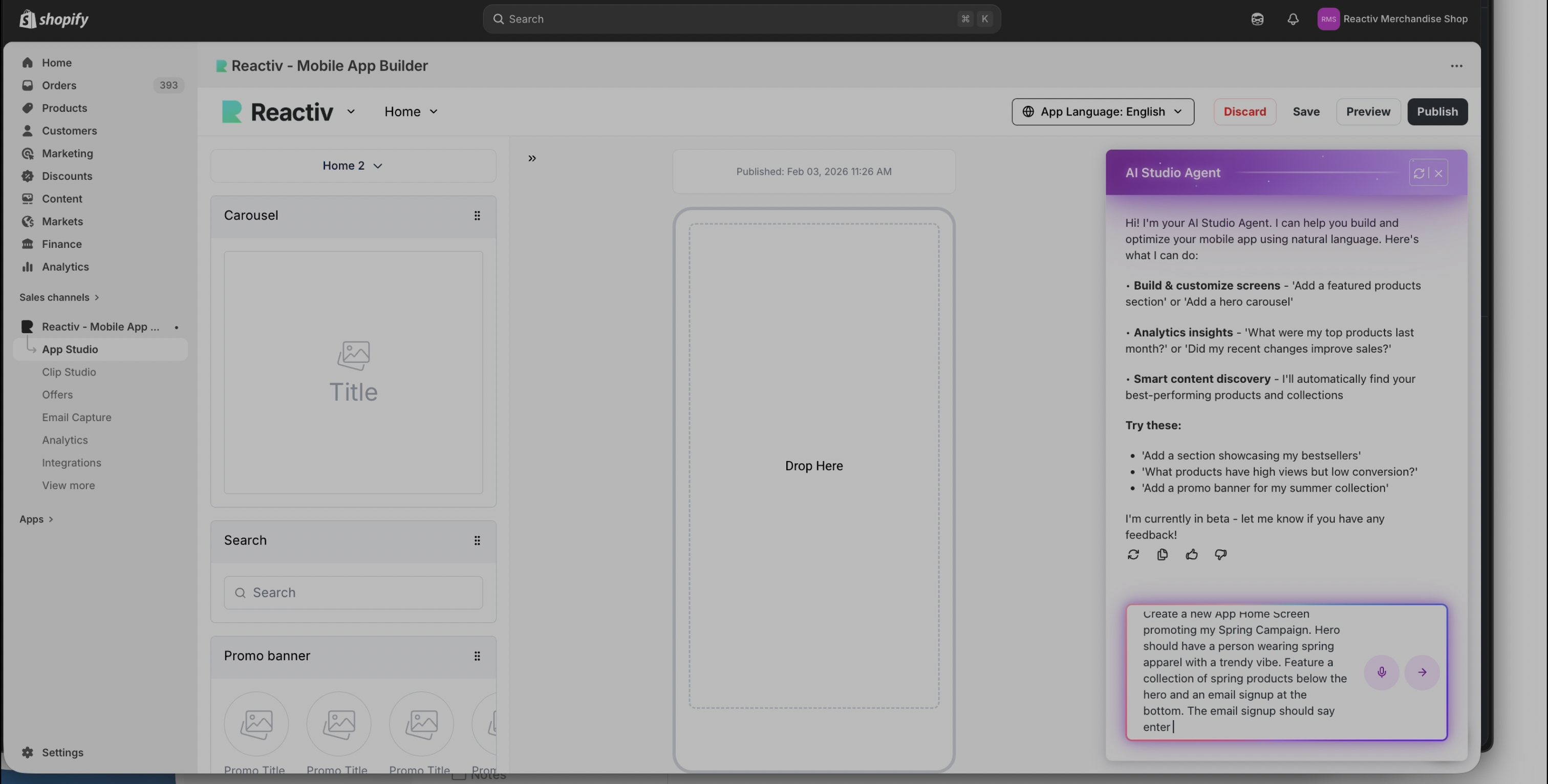Screen dimensions: 1548x784
Task: Select the first Promo Title thumbnail
Action: coord(256,724)
